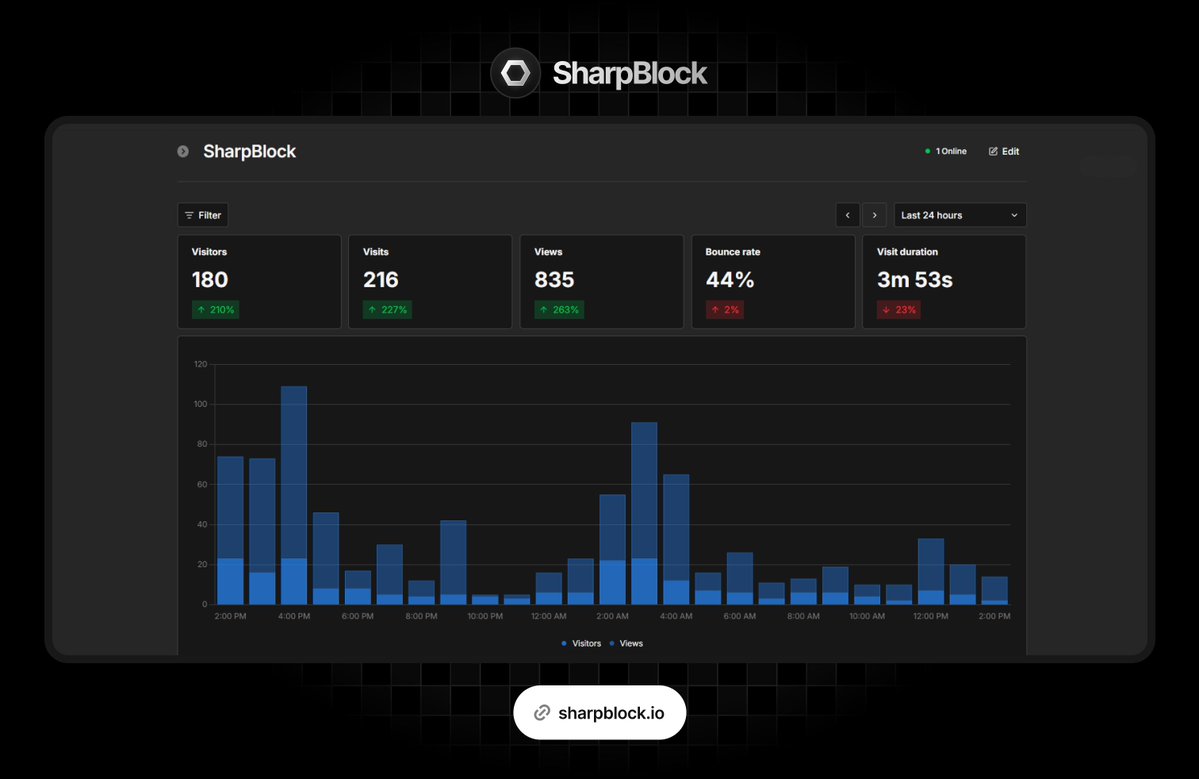The width and height of the screenshot is (1199, 779).
Task: Click the 2% bounce rate change badge
Action: pyautogui.click(x=725, y=310)
